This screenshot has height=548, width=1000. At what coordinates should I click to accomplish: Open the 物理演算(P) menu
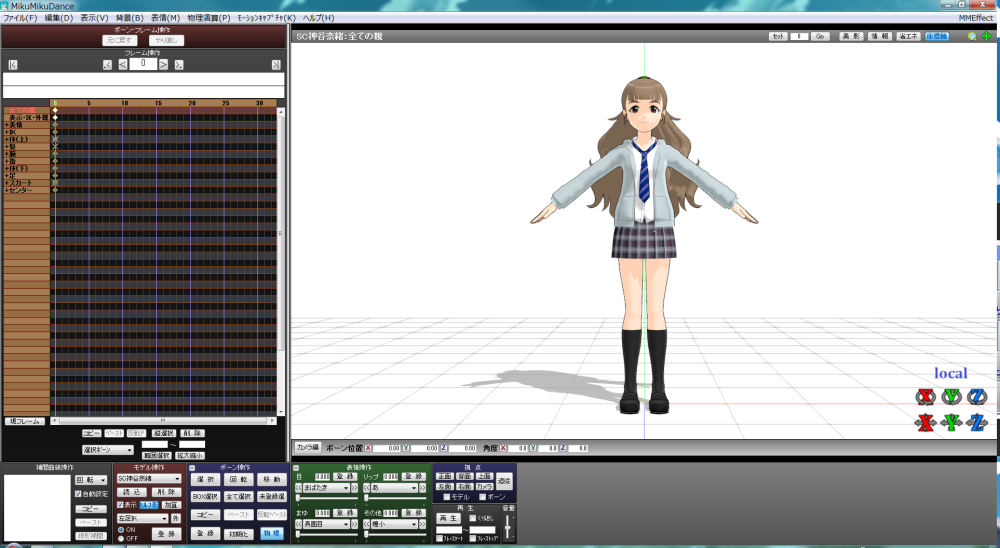coord(208,18)
